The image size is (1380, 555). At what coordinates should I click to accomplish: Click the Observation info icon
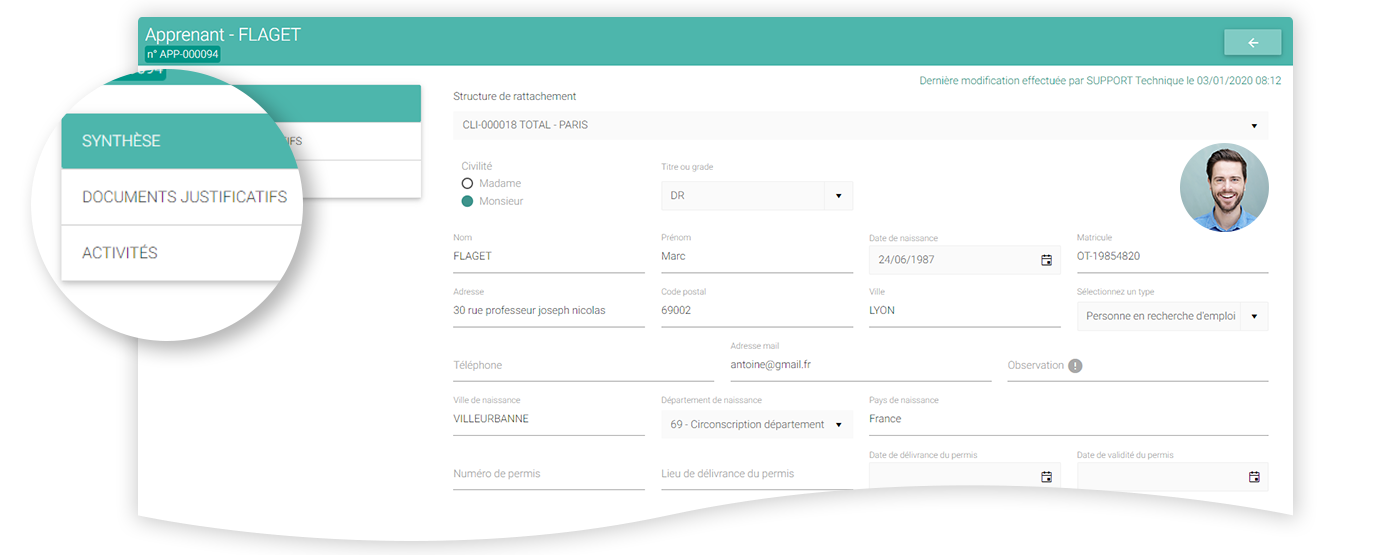pyautogui.click(x=1075, y=366)
